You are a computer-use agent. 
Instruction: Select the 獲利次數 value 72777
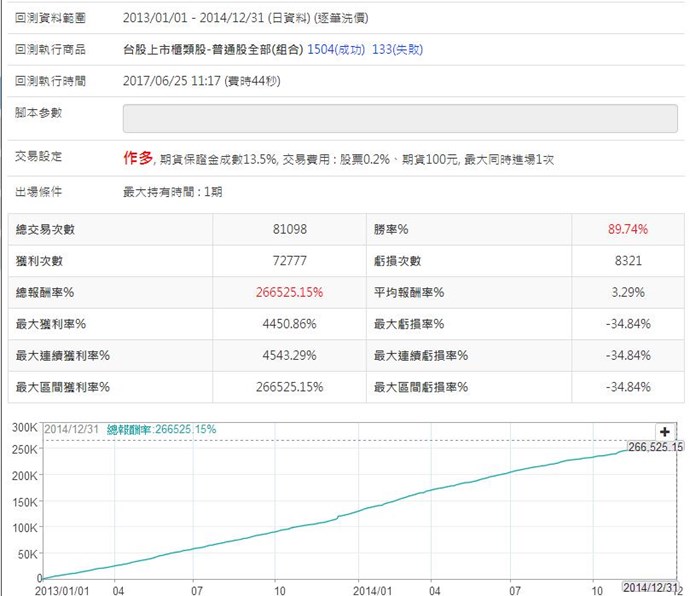click(x=290, y=260)
